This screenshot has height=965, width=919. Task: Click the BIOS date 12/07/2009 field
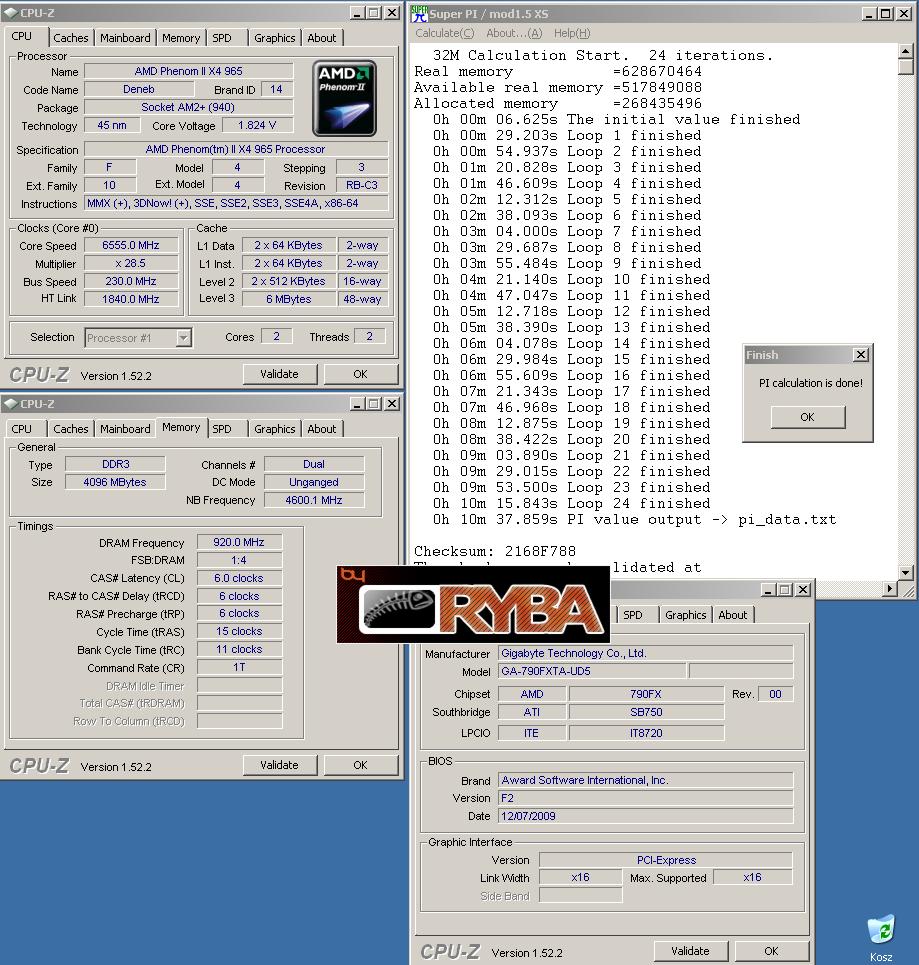click(646, 815)
